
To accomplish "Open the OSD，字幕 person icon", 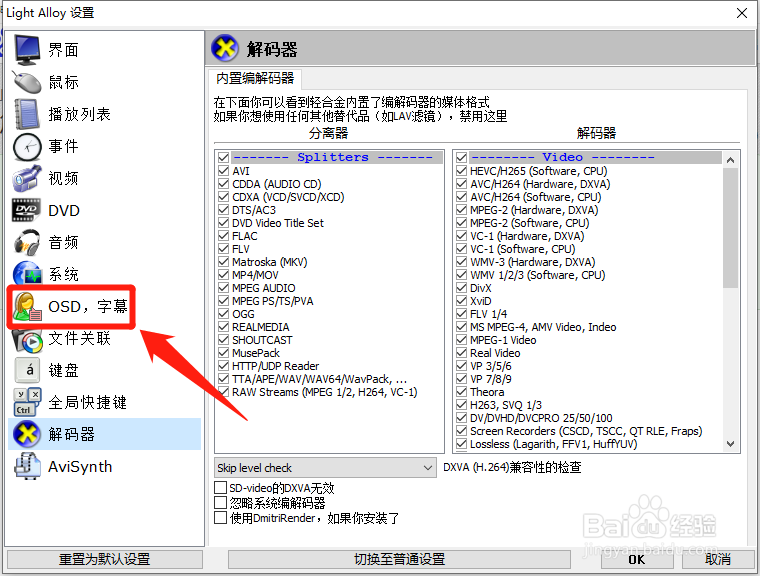I will tap(28, 306).
